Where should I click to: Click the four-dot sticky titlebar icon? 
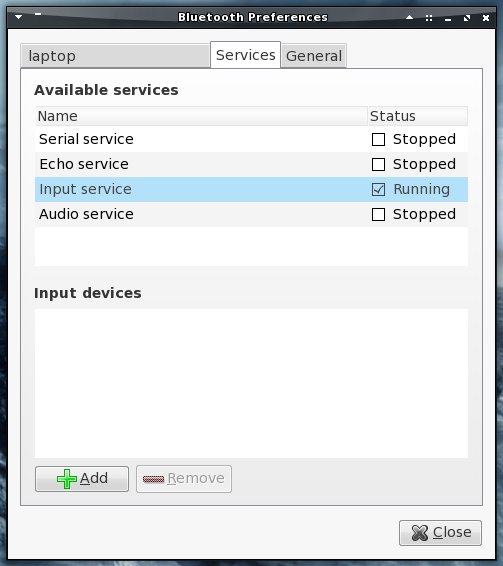(x=429, y=18)
